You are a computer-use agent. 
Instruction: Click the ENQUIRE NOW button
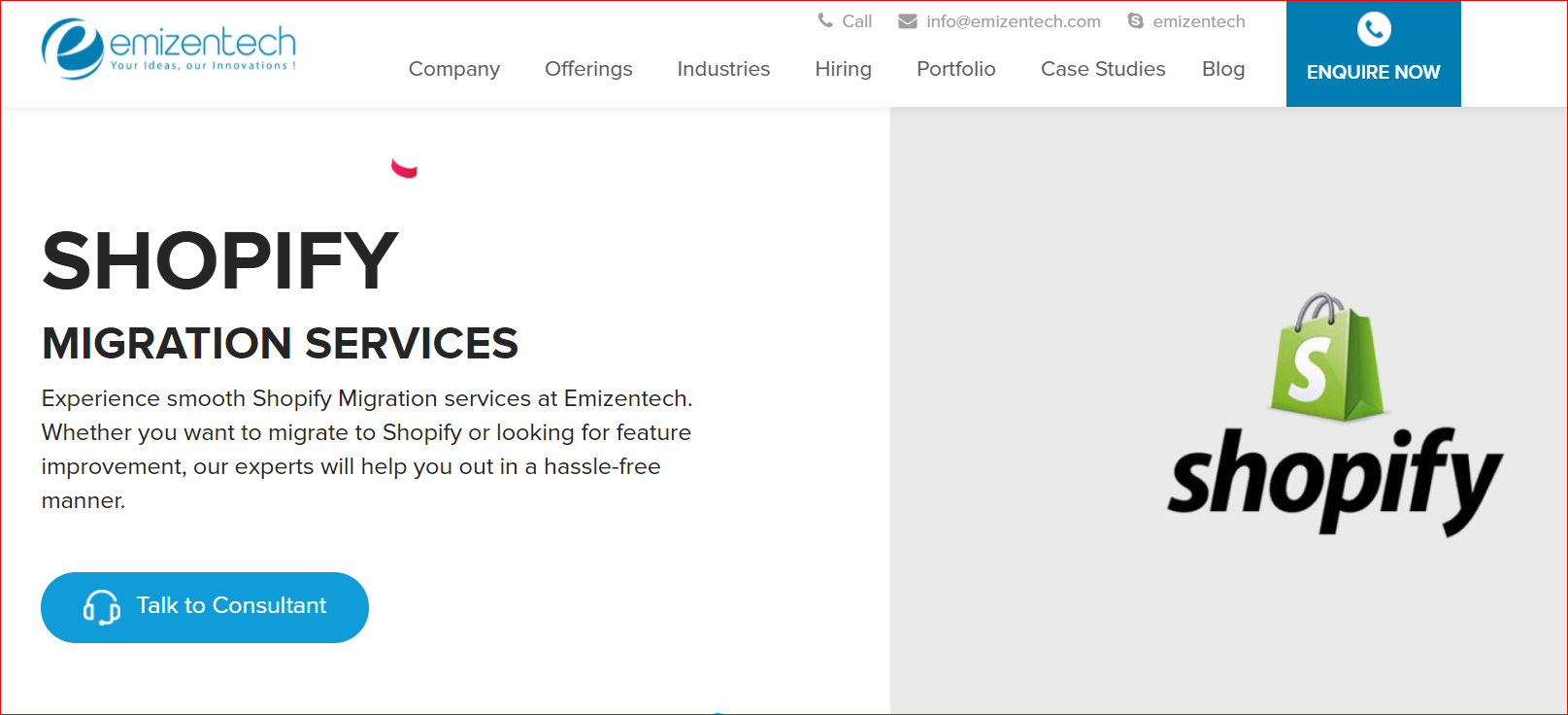1374,53
